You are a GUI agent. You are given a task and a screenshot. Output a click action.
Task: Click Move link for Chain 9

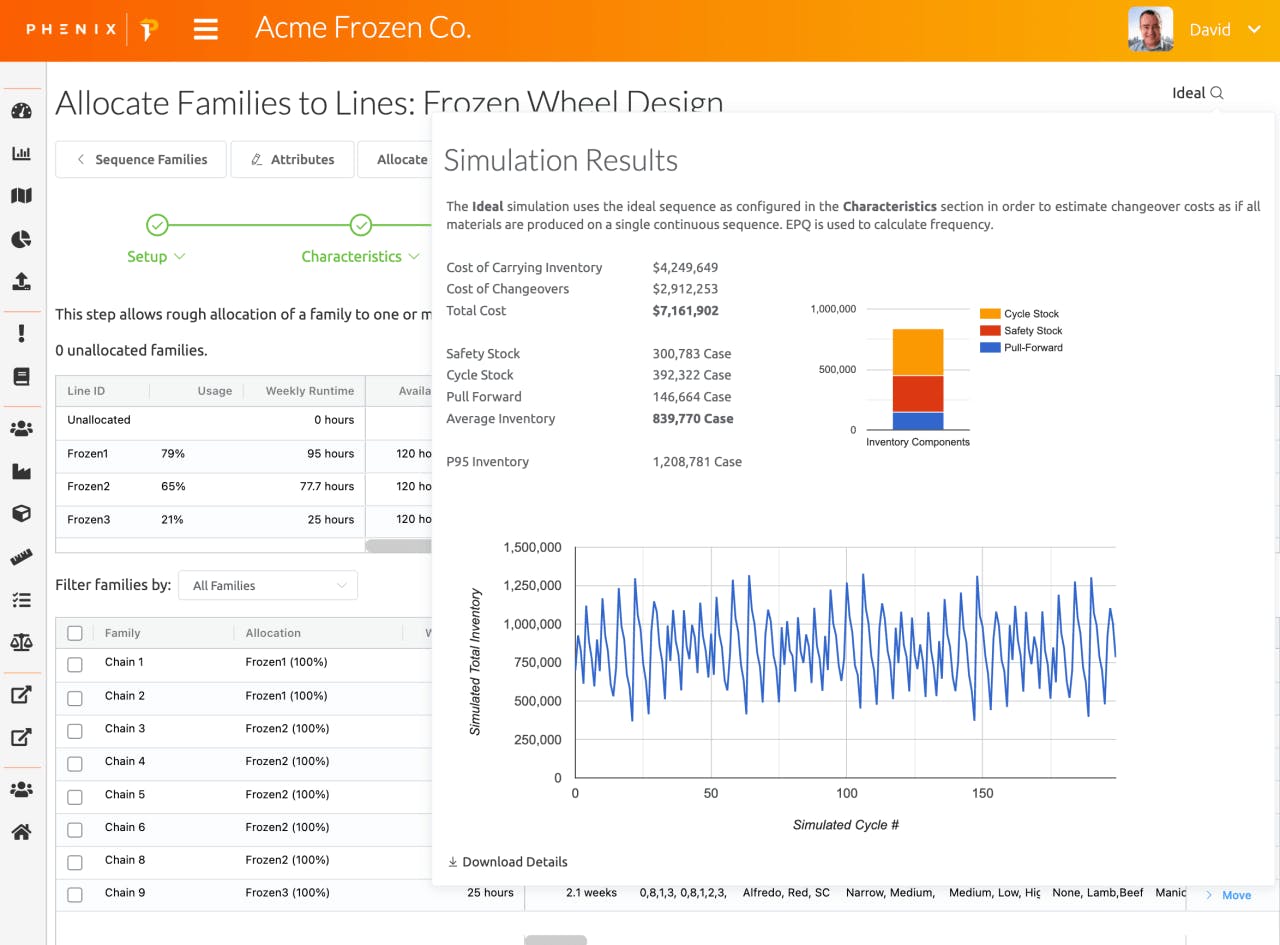1228,895
